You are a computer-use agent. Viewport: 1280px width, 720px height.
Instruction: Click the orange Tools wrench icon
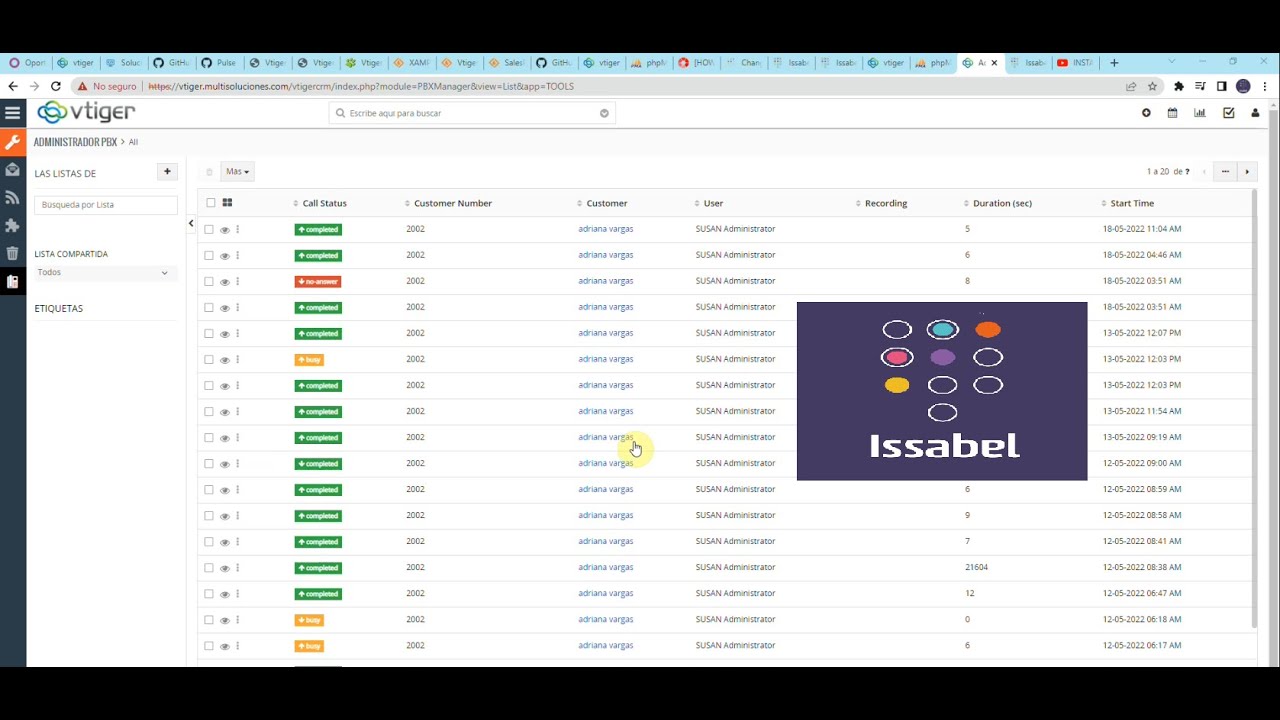(x=13, y=142)
